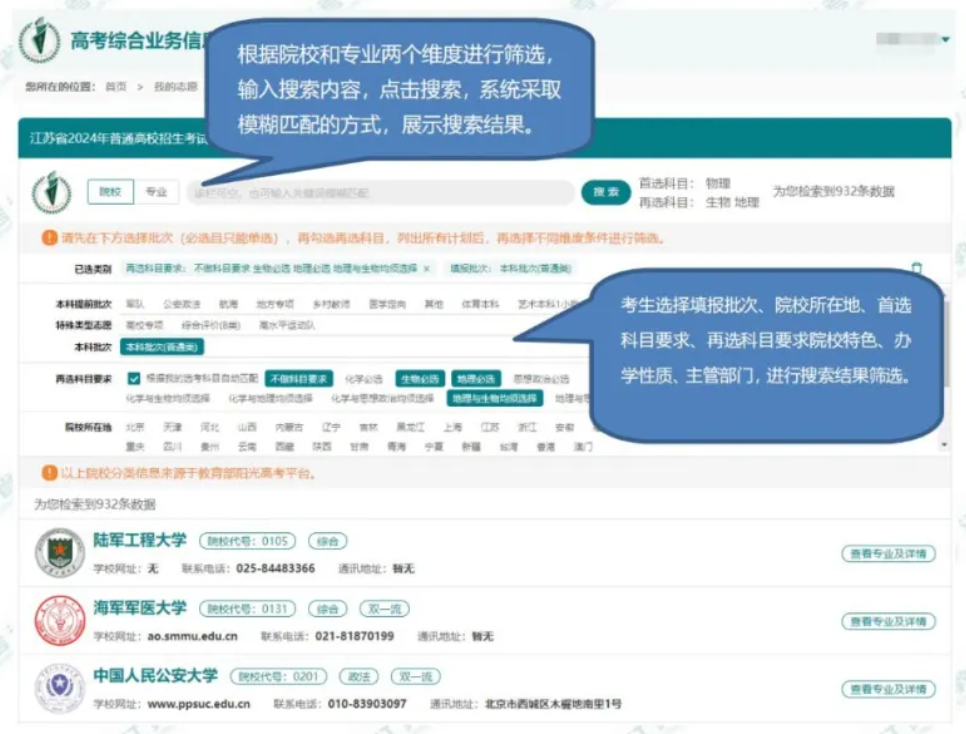Image resolution: width=966 pixels, height=734 pixels.
Task: Select 综合评价(B类) special type option
Action: click(x=211, y=325)
